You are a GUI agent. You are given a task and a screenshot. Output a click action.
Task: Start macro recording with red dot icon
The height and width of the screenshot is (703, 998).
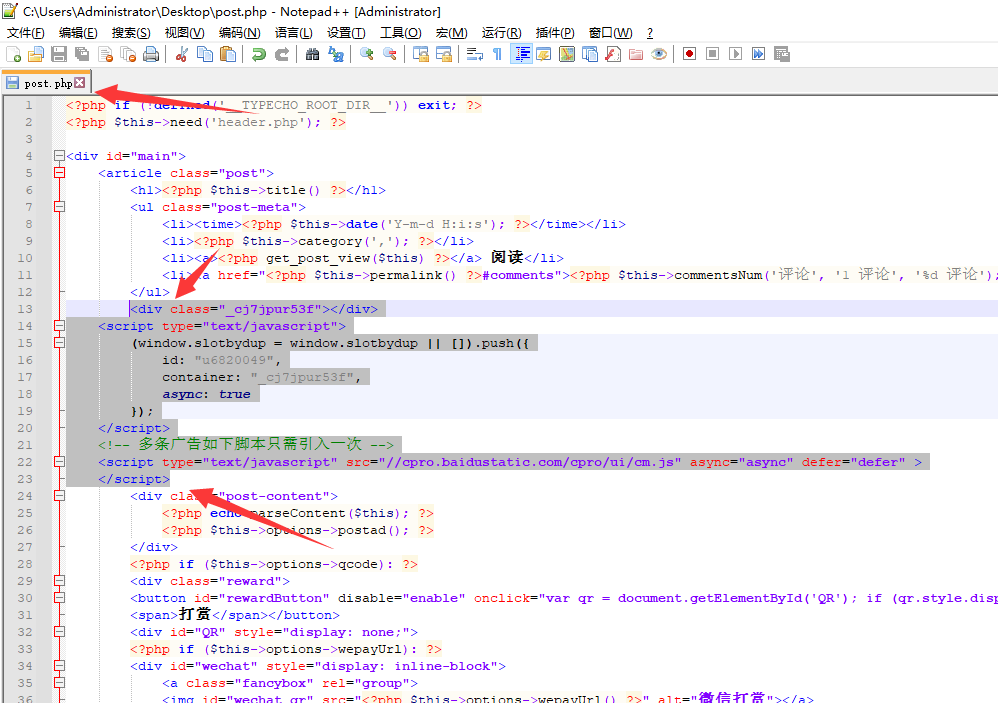pos(689,54)
